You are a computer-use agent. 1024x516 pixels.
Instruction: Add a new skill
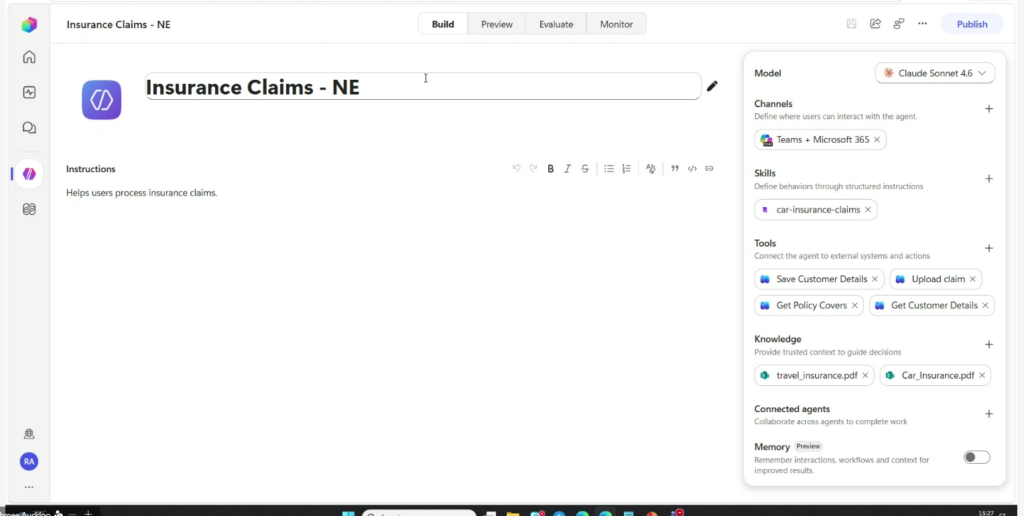(989, 179)
